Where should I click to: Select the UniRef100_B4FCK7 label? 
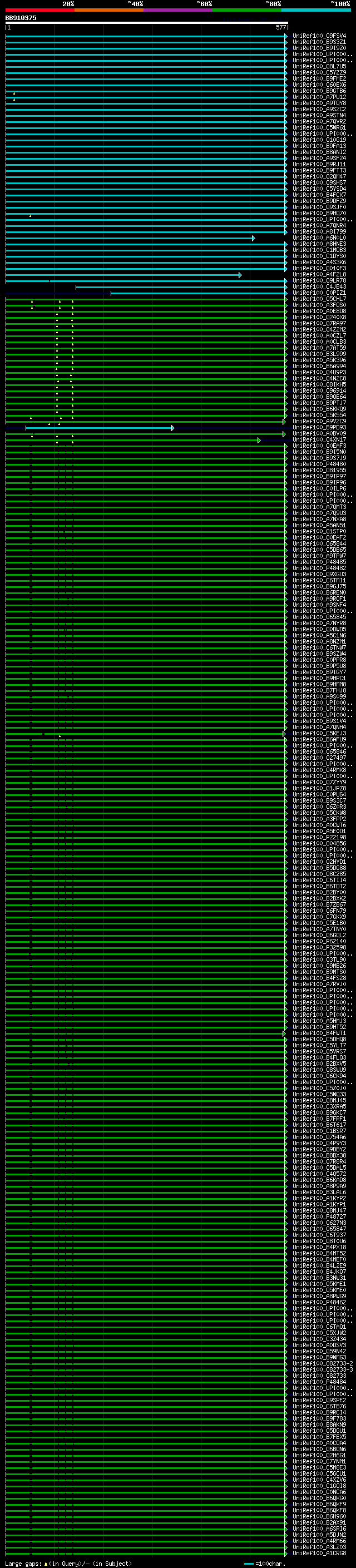[319, 195]
